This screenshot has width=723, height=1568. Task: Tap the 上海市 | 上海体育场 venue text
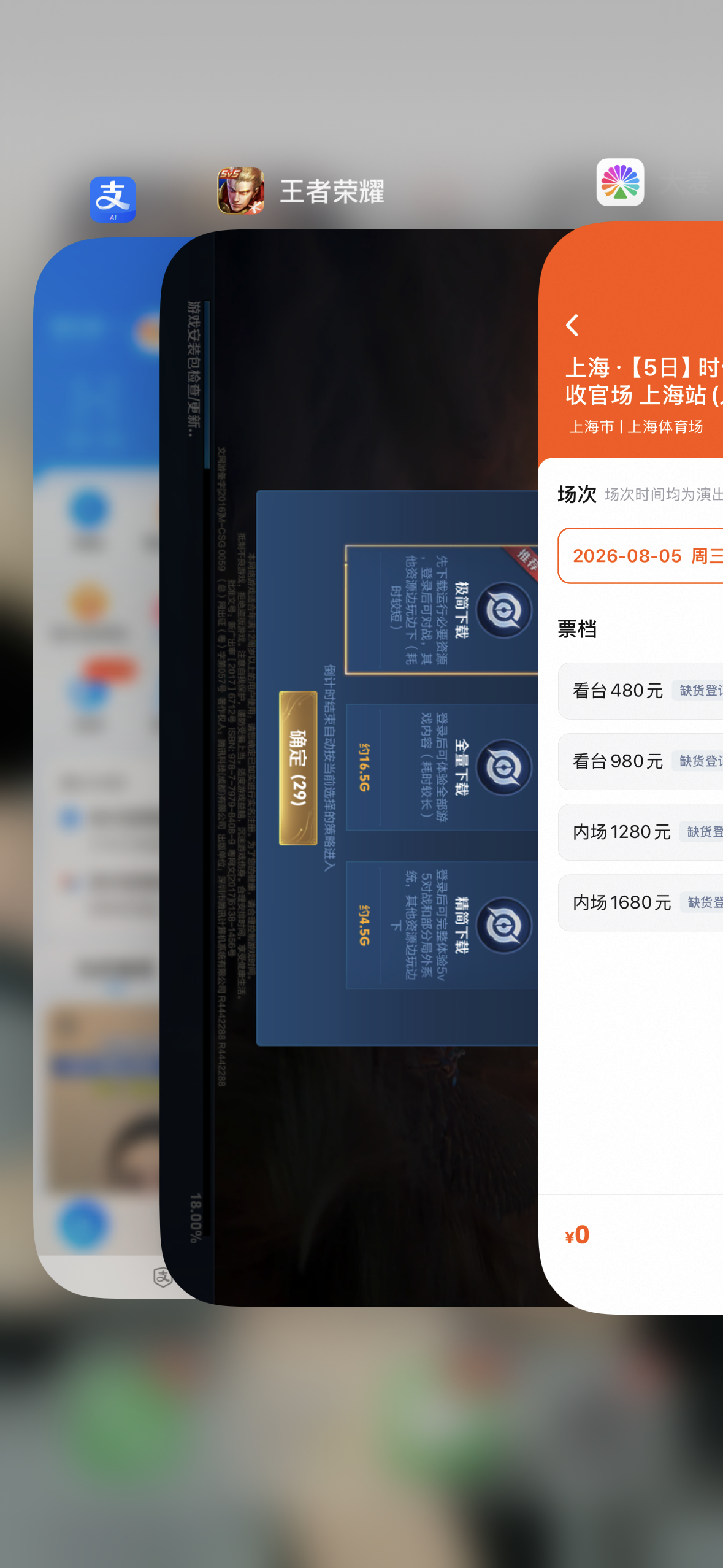[636, 426]
